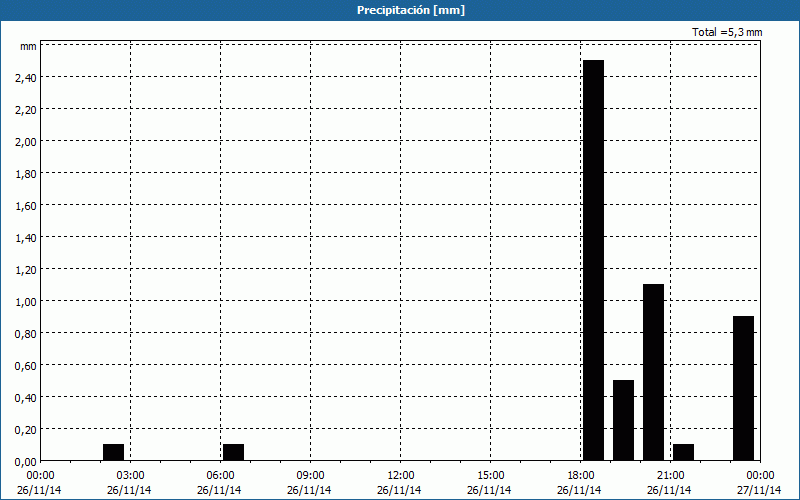This screenshot has height=500, width=800.
Task: Click the 'Precipitación [mm]' chart title
Action: 411,10
